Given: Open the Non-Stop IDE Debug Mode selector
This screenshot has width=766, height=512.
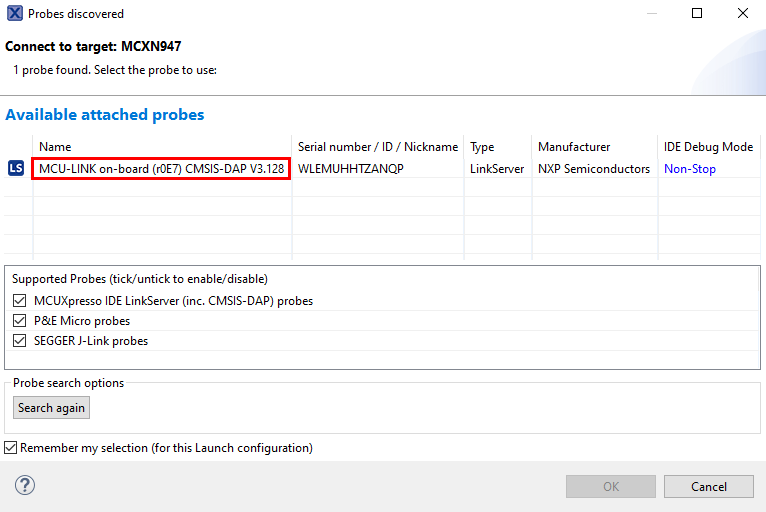Looking at the screenshot, I should (690, 169).
